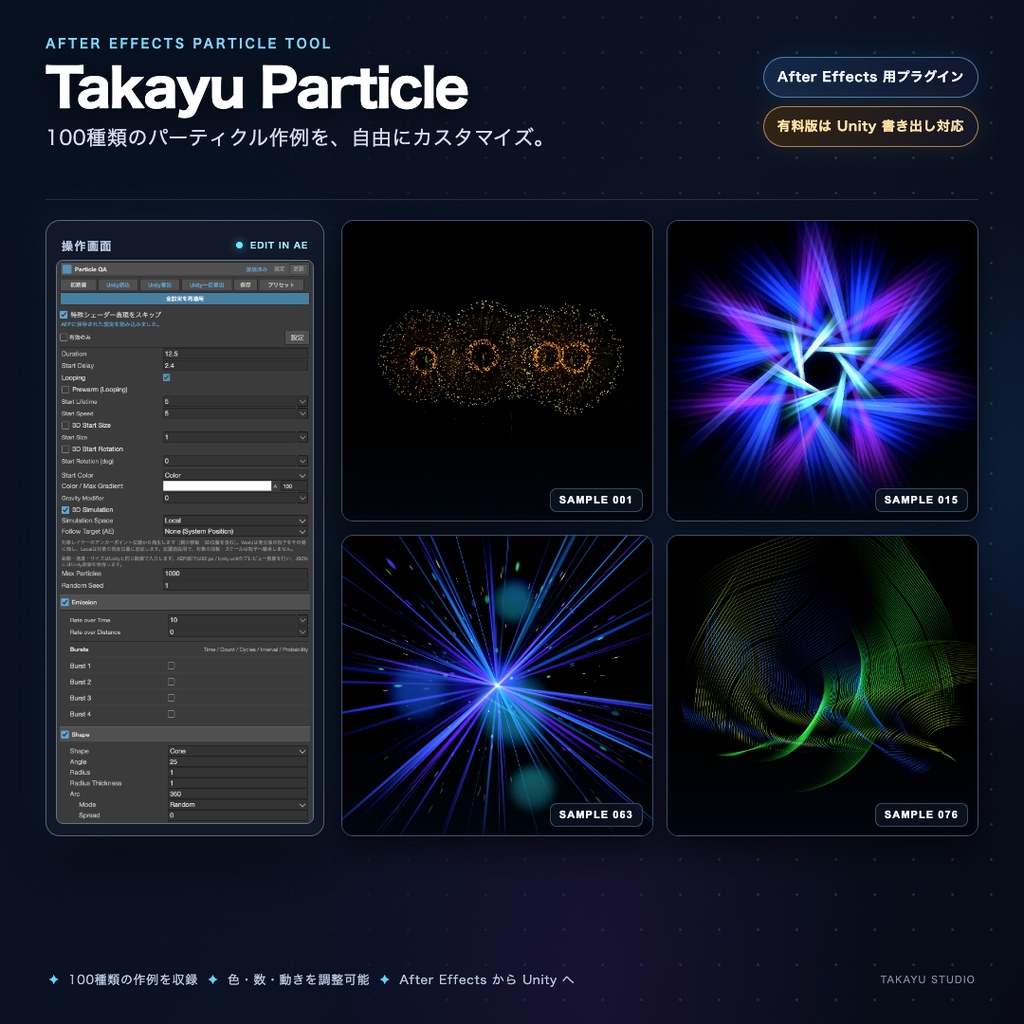Click the Start Lifetime value field
The image size is (1024, 1024).
tap(230, 402)
